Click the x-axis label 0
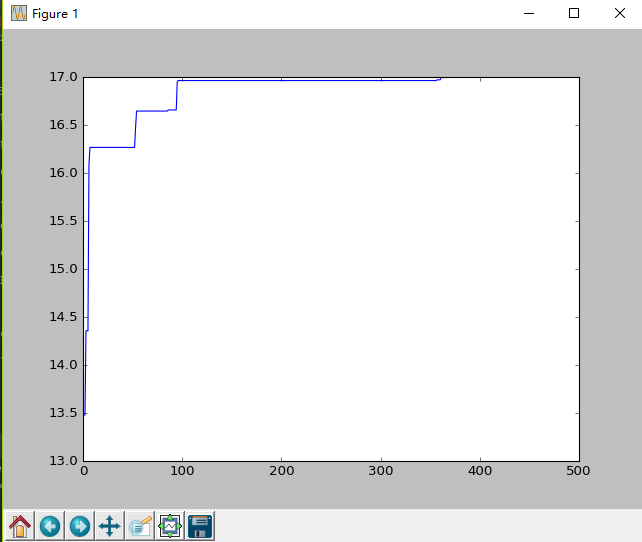Screen dimensions: 642x542 tap(84, 471)
